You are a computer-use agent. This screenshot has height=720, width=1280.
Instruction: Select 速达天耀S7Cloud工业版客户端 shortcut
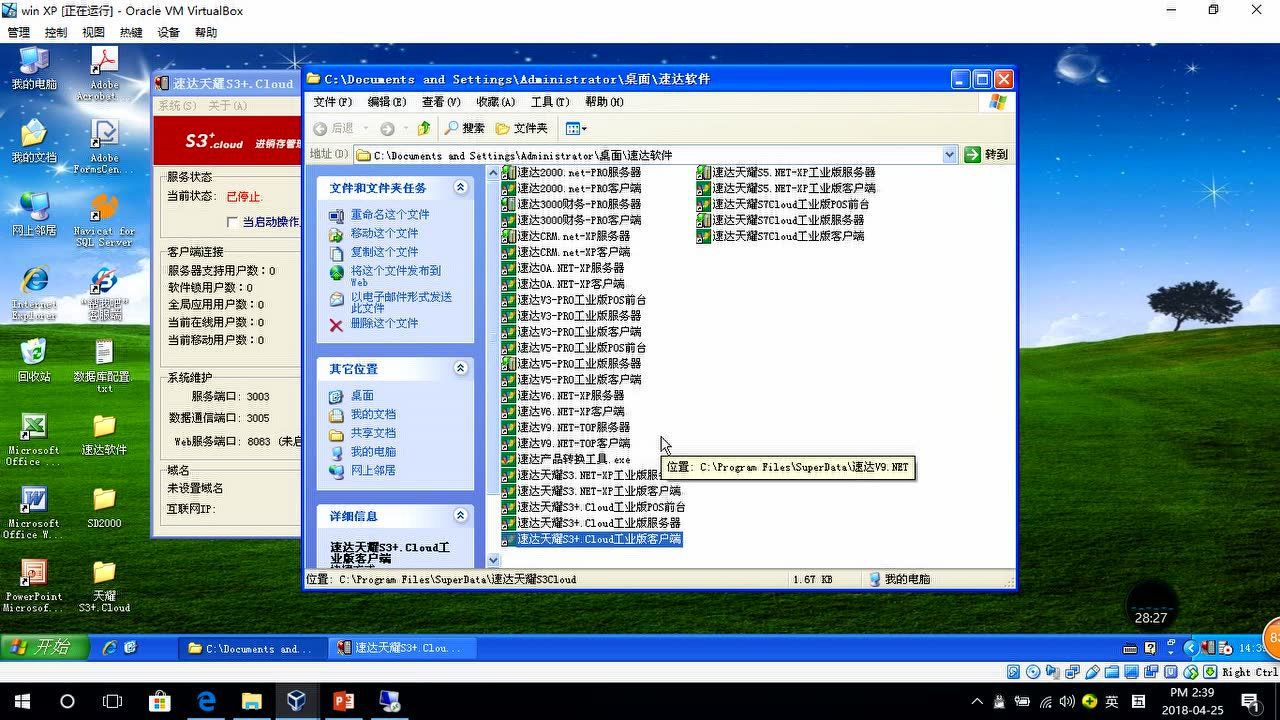[x=781, y=236]
